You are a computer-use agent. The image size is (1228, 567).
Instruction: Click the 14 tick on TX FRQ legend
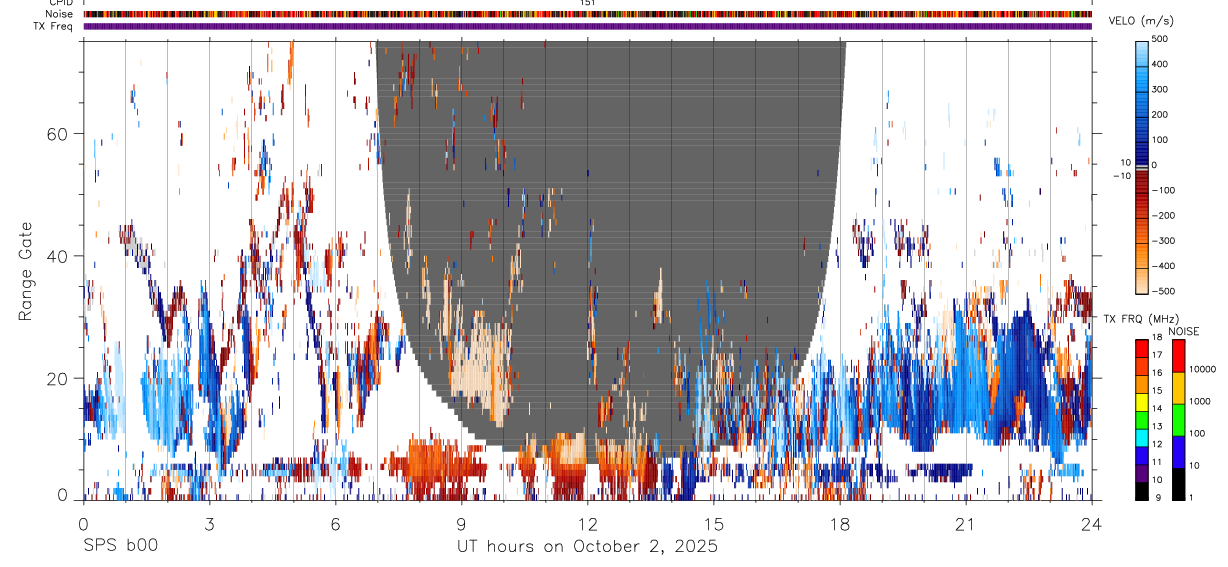[x=1158, y=409]
